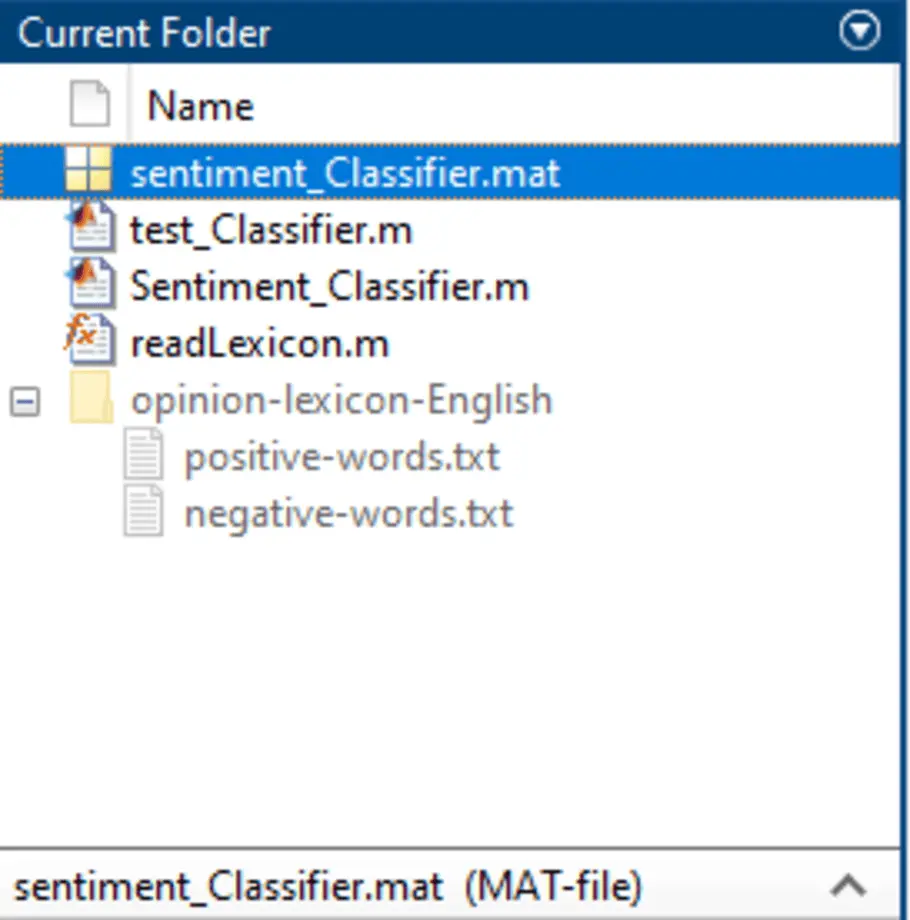Screen dimensions: 910x920
Task: Click the MAT-file icon for sentiment_Classifier.mat
Action: (90, 171)
